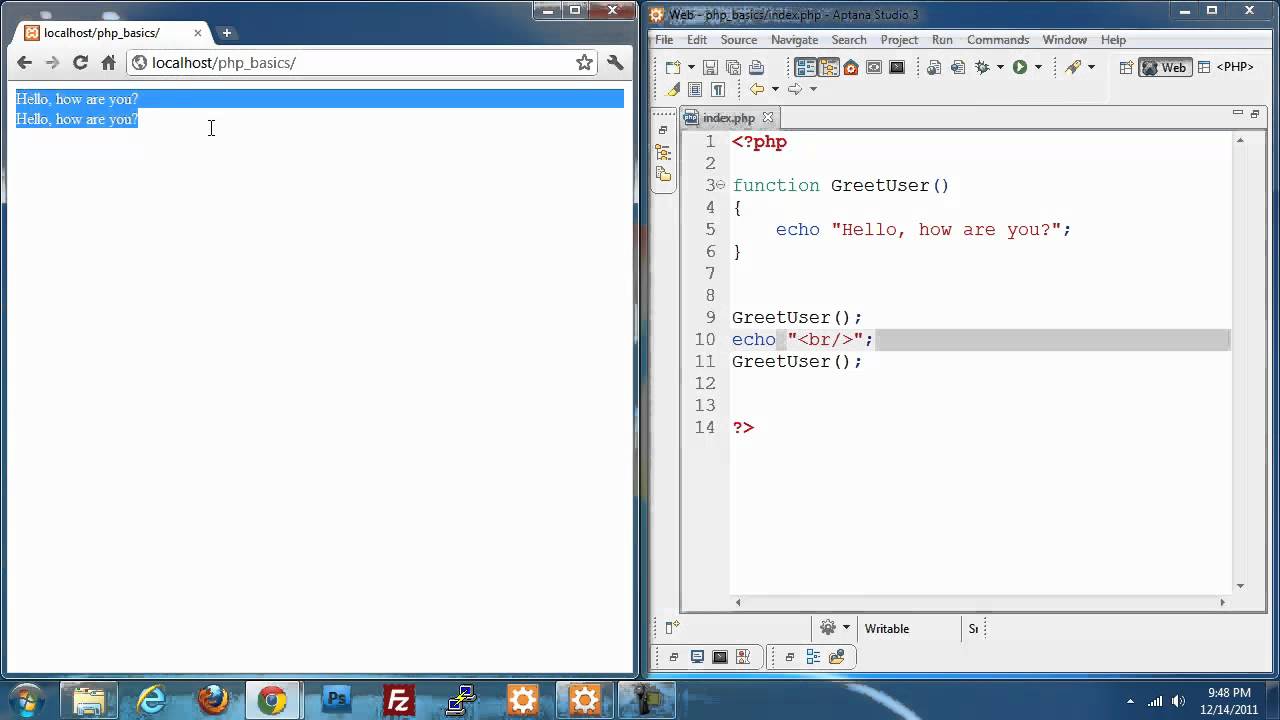Image resolution: width=1280 pixels, height=720 pixels.
Task: Open the Search menu
Action: tap(849, 40)
